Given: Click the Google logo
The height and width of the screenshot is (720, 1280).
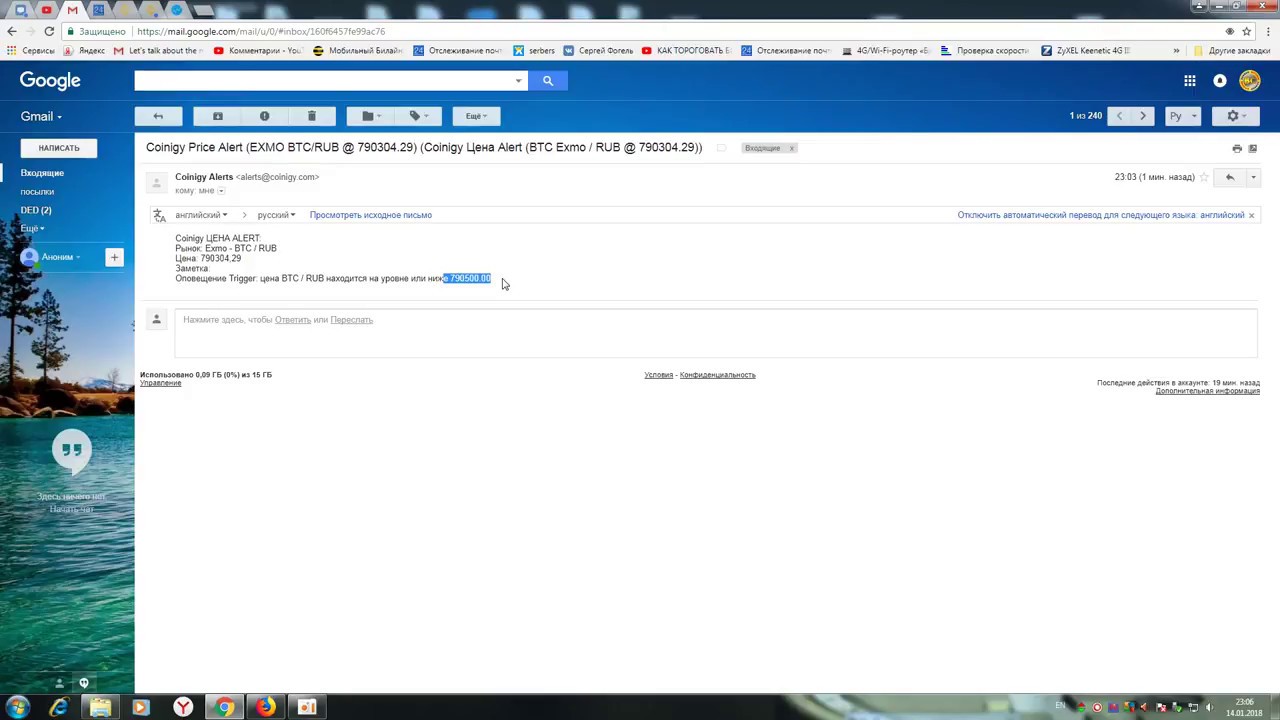Looking at the screenshot, I should click(50, 81).
